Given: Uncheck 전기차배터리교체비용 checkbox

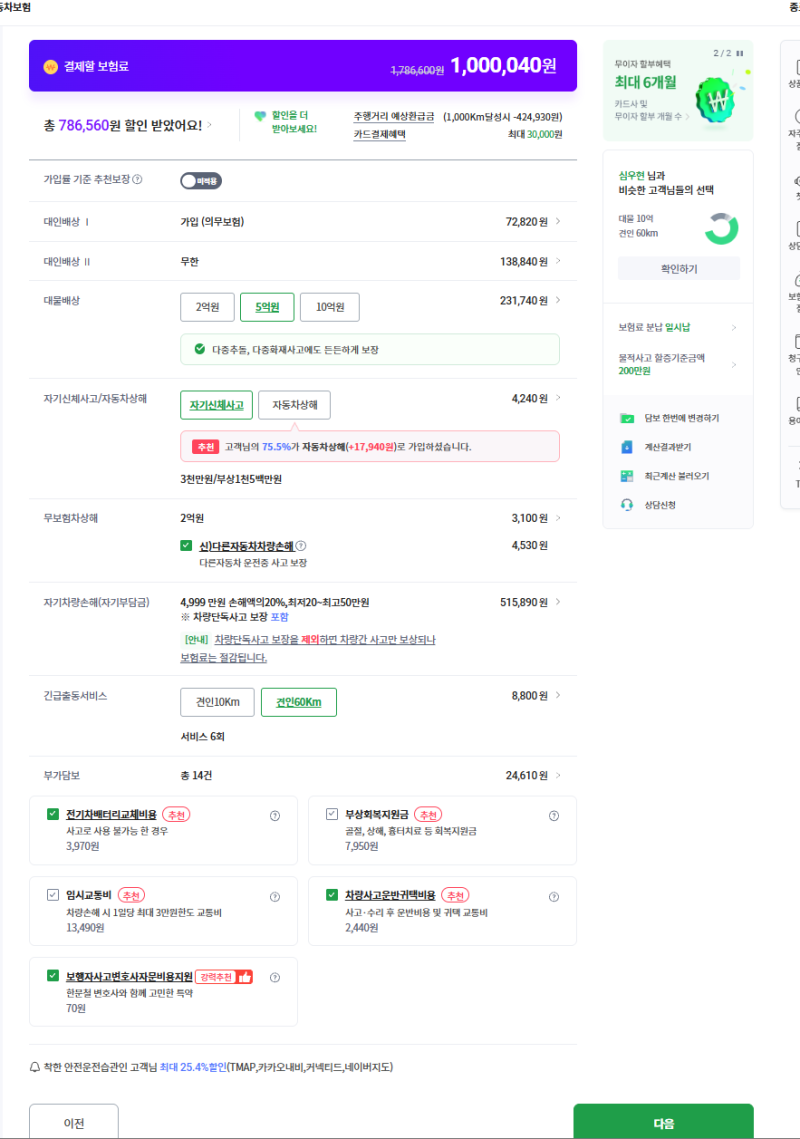Looking at the screenshot, I should [52, 814].
